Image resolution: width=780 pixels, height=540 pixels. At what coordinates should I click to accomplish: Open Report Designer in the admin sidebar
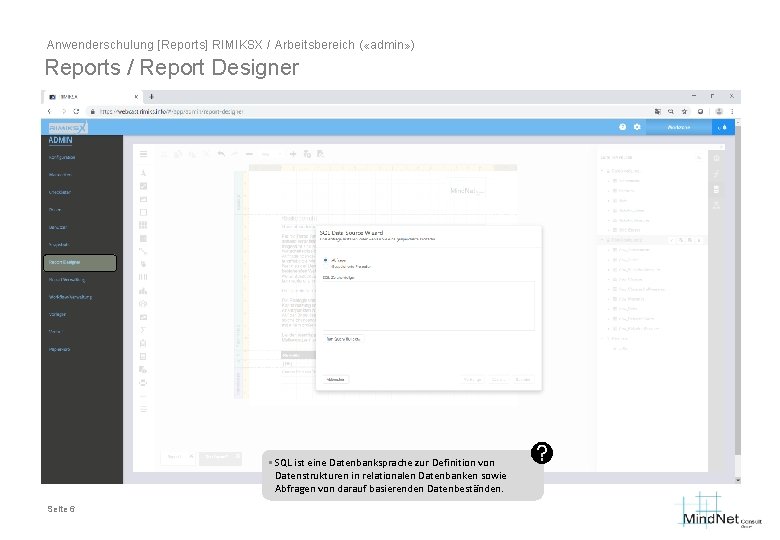point(80,263)
